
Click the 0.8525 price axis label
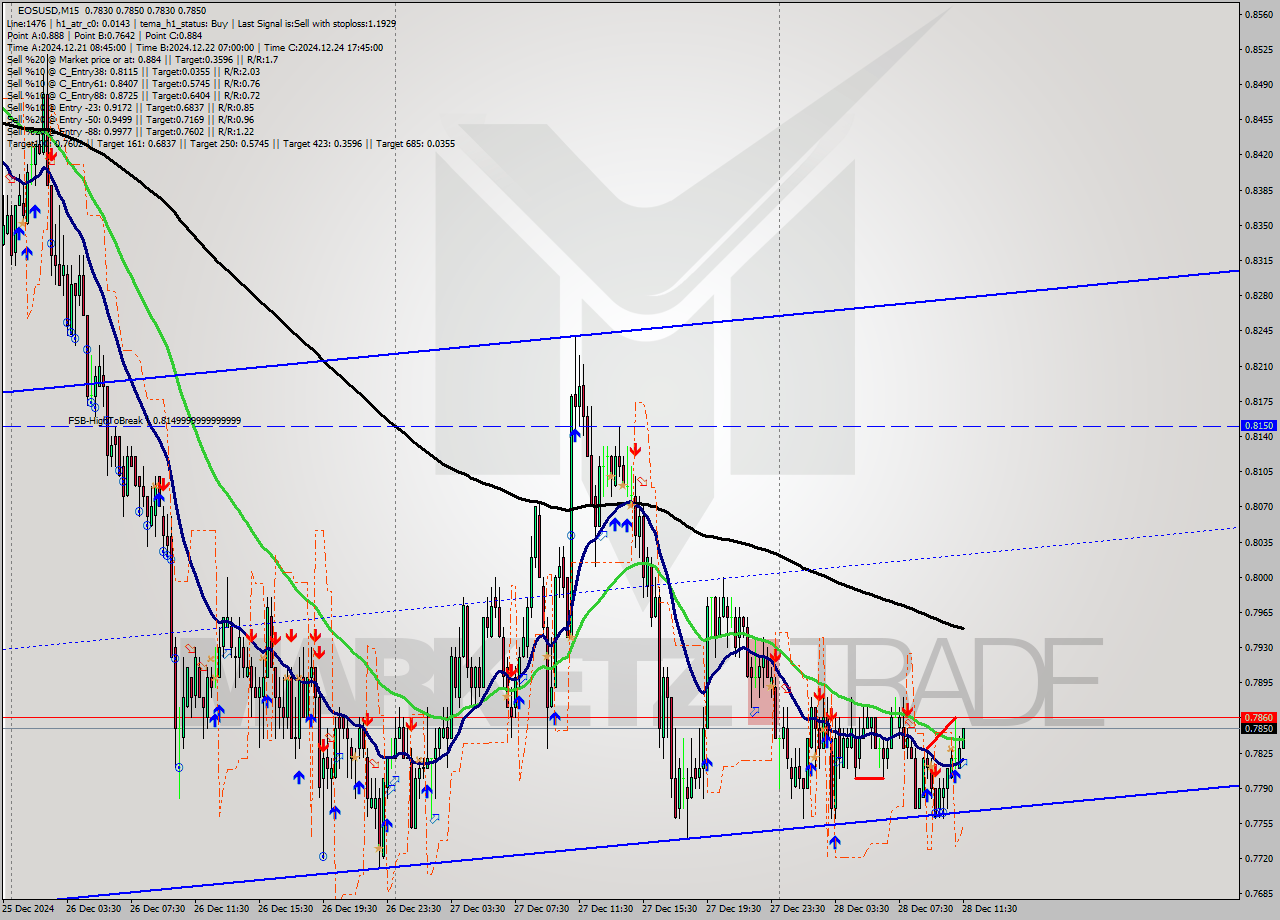point(1259,49)
